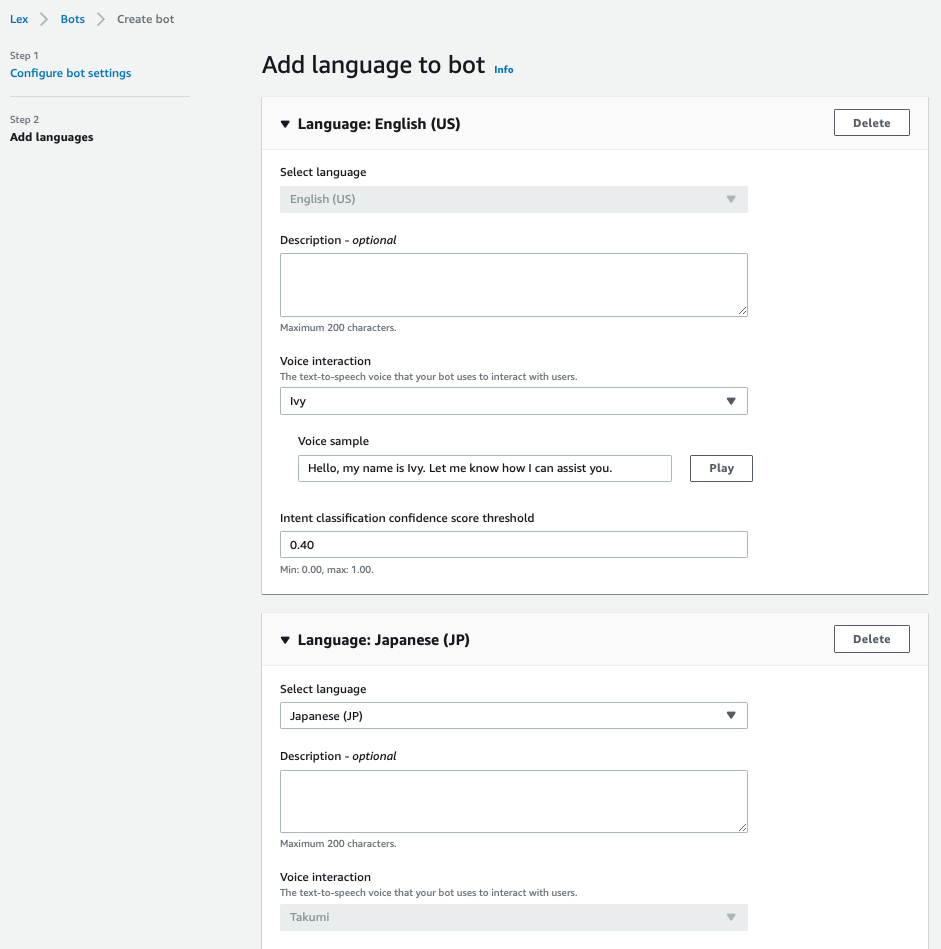Go to Lex in the breadcrumb
Screen dimensions: 941x949
pyautogui.click(x=19, y=19)
